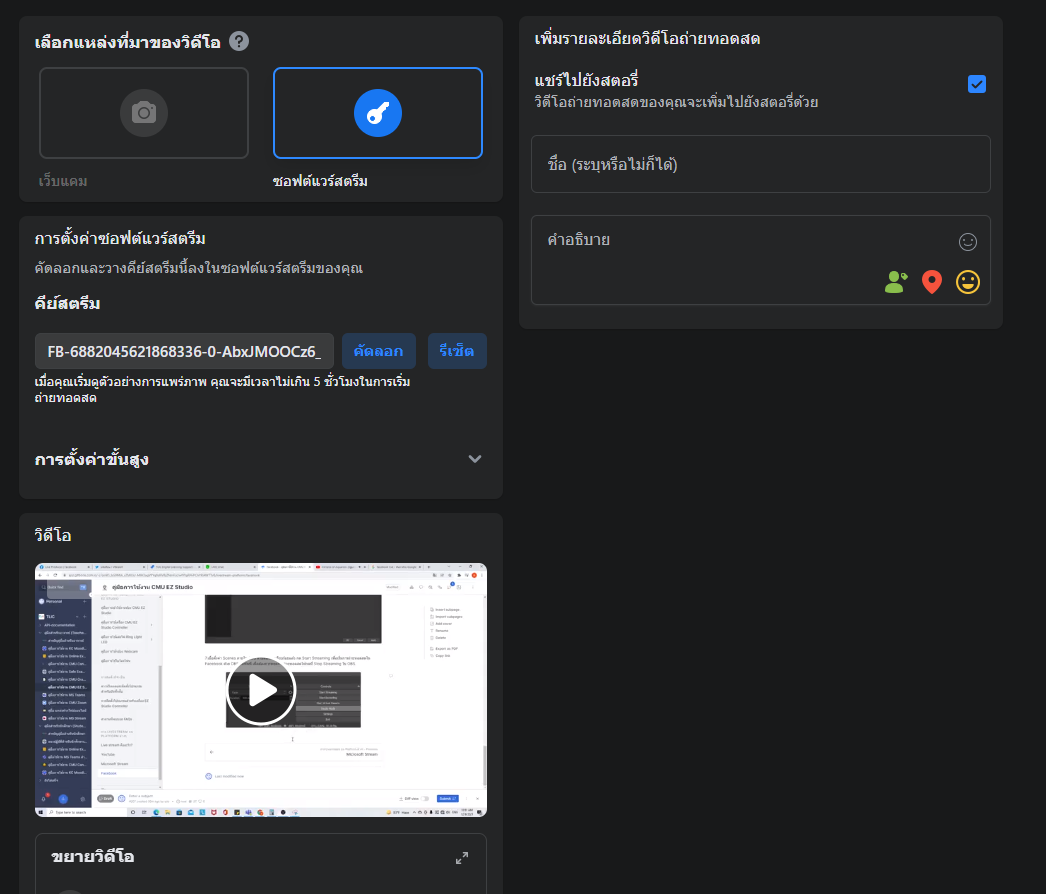Image resolution: width=1046 pixels, height=894 pixels.
Task: Select the webcam video source card
Action: [144, 113]
